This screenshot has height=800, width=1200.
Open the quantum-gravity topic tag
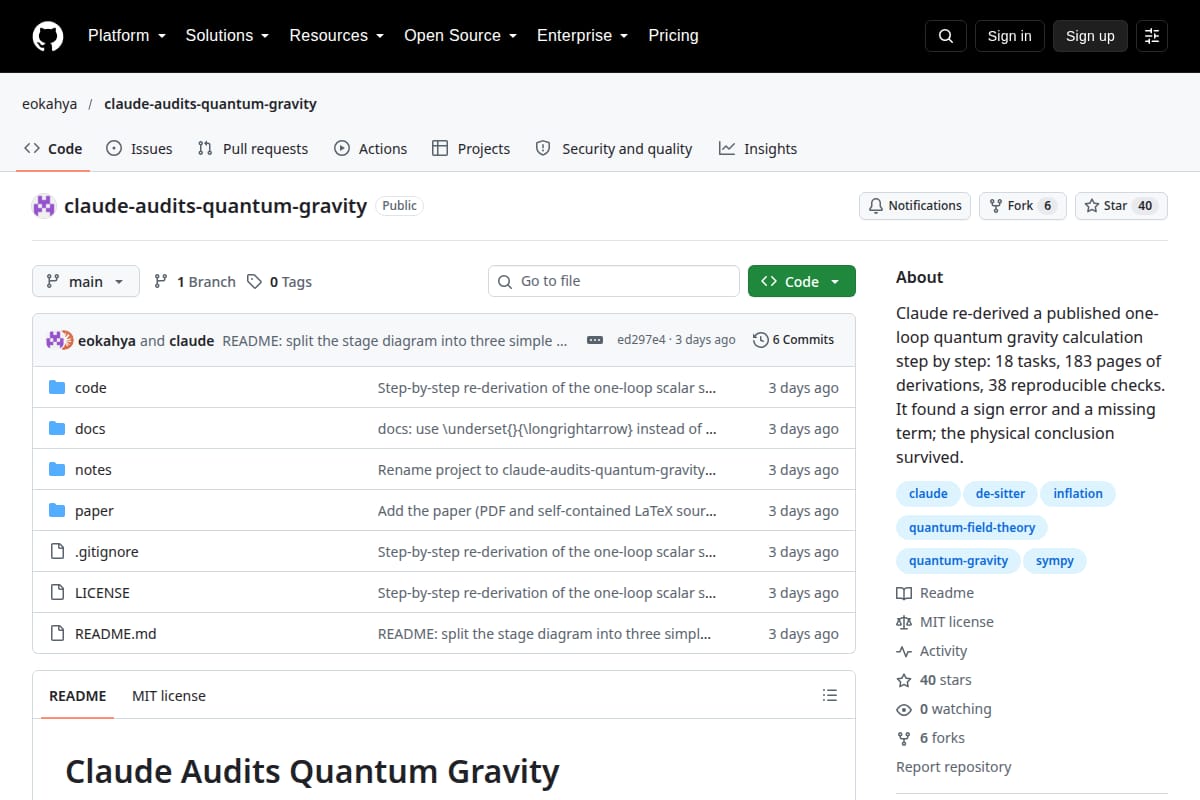click(x=958, y=561)
